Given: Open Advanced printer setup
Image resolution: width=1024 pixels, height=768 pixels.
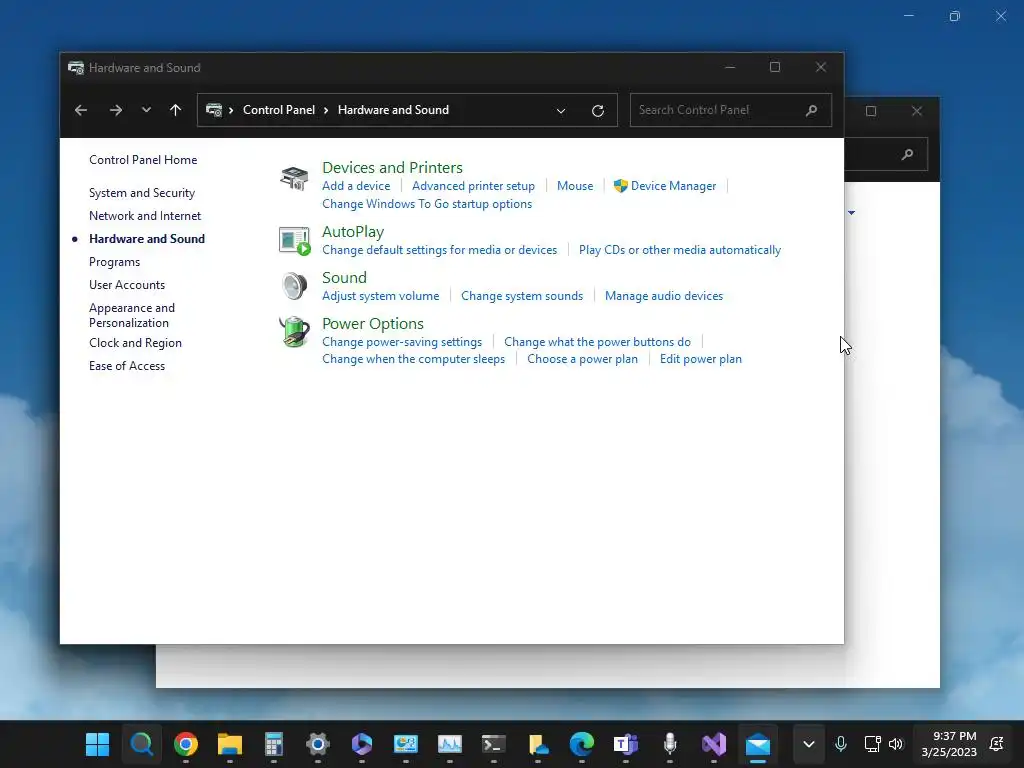Looking at the screenshot, I should 473,186.
